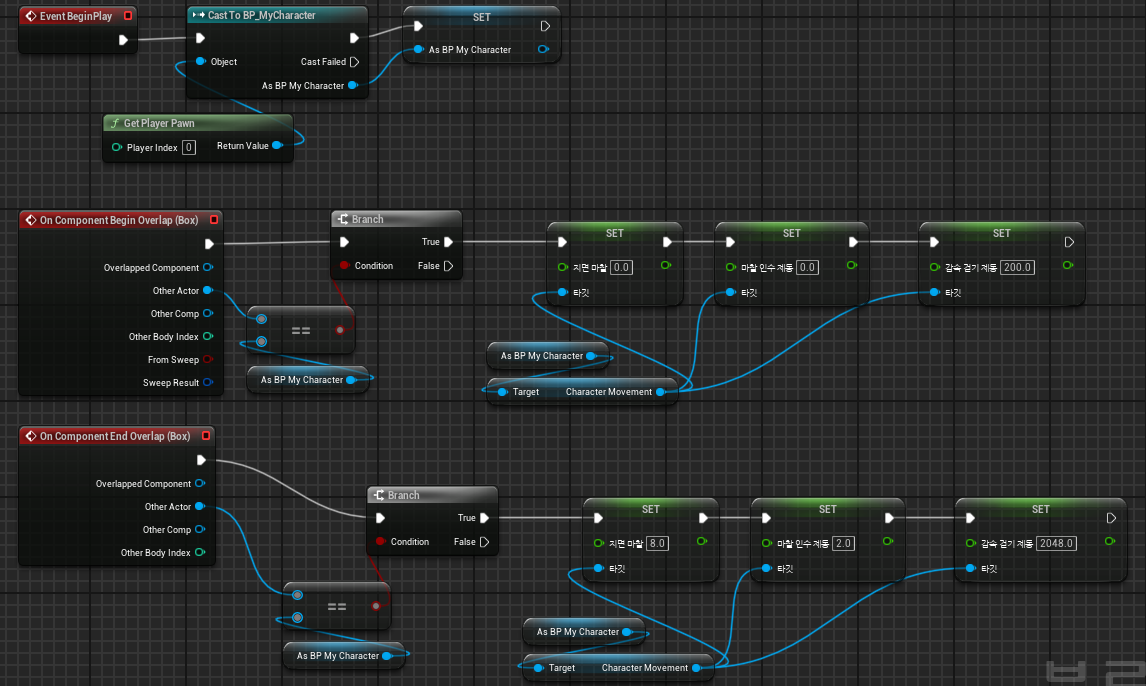Click the 지면 마찰 8.0 value field

tap(657, 544)
